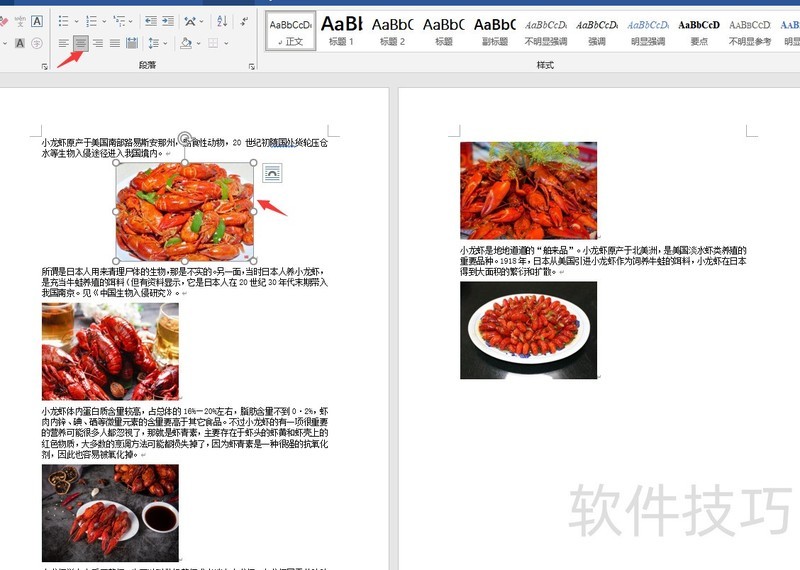
Task: Apply the 不明显参考 style
Action: [x=749, y=31]
